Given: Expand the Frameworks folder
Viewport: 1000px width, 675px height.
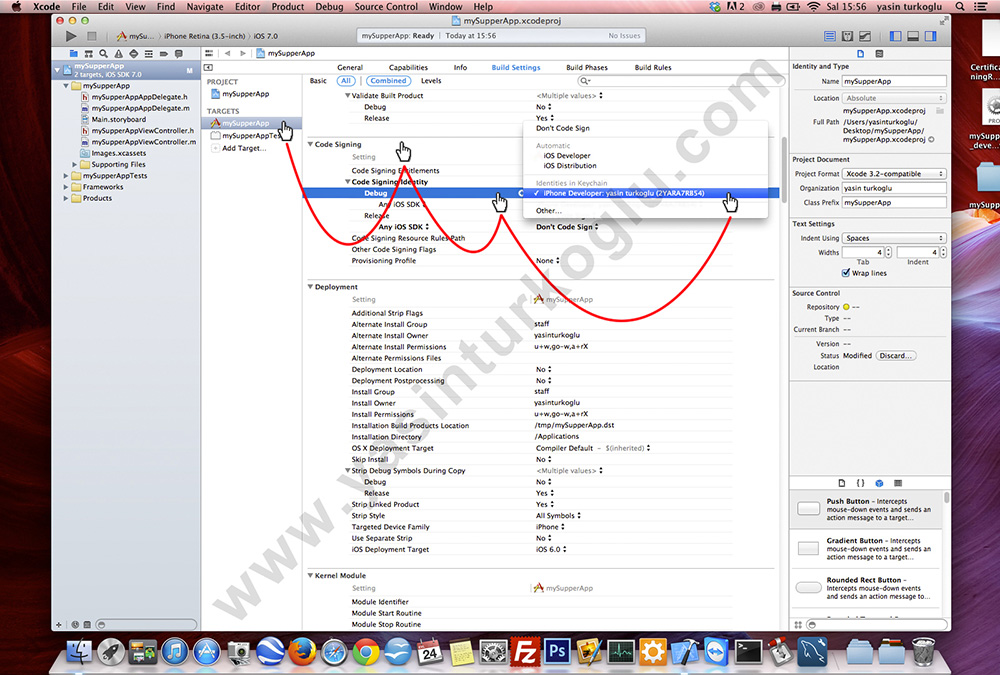Looking at the screenshot, I should tap(66, 187).
